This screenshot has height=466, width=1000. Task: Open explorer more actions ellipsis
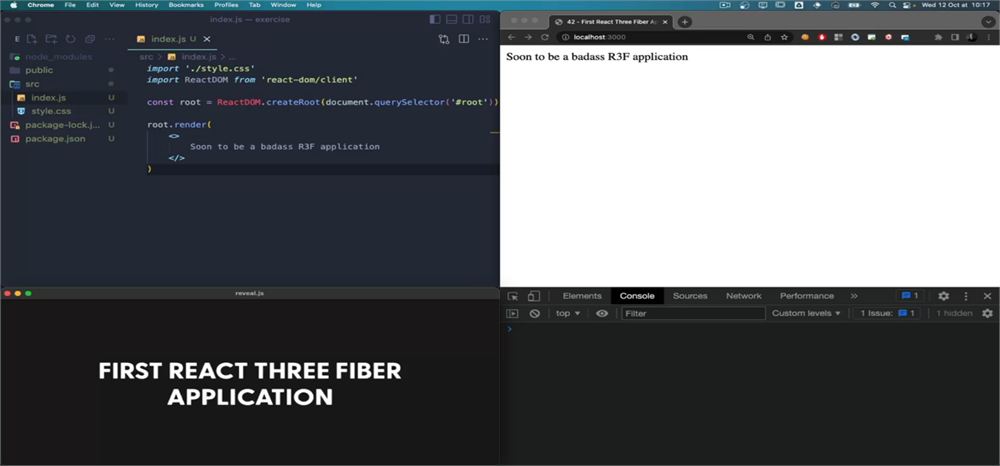click(x=110, y=39)
